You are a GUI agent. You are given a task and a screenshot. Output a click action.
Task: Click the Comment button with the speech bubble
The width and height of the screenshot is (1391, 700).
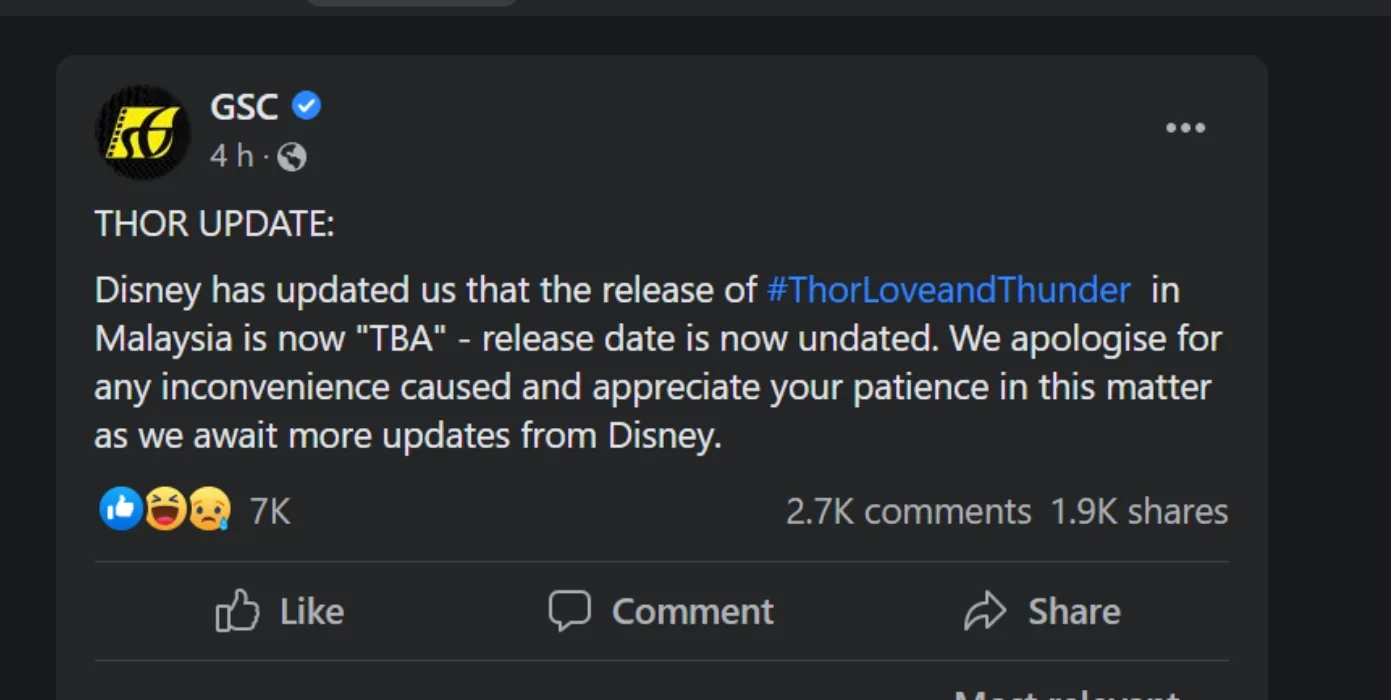coord(661,611)
